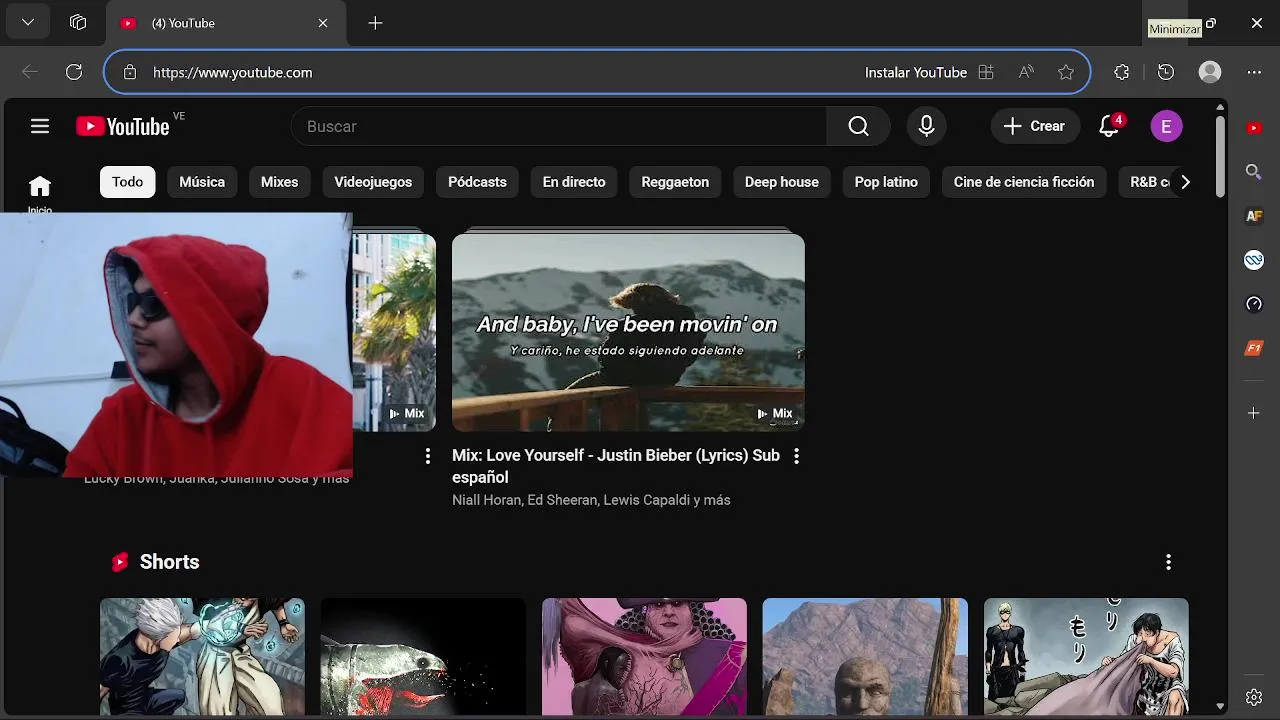Click the page vertical scrollbar
The image size is (1280, 720).
(1220, 158)
